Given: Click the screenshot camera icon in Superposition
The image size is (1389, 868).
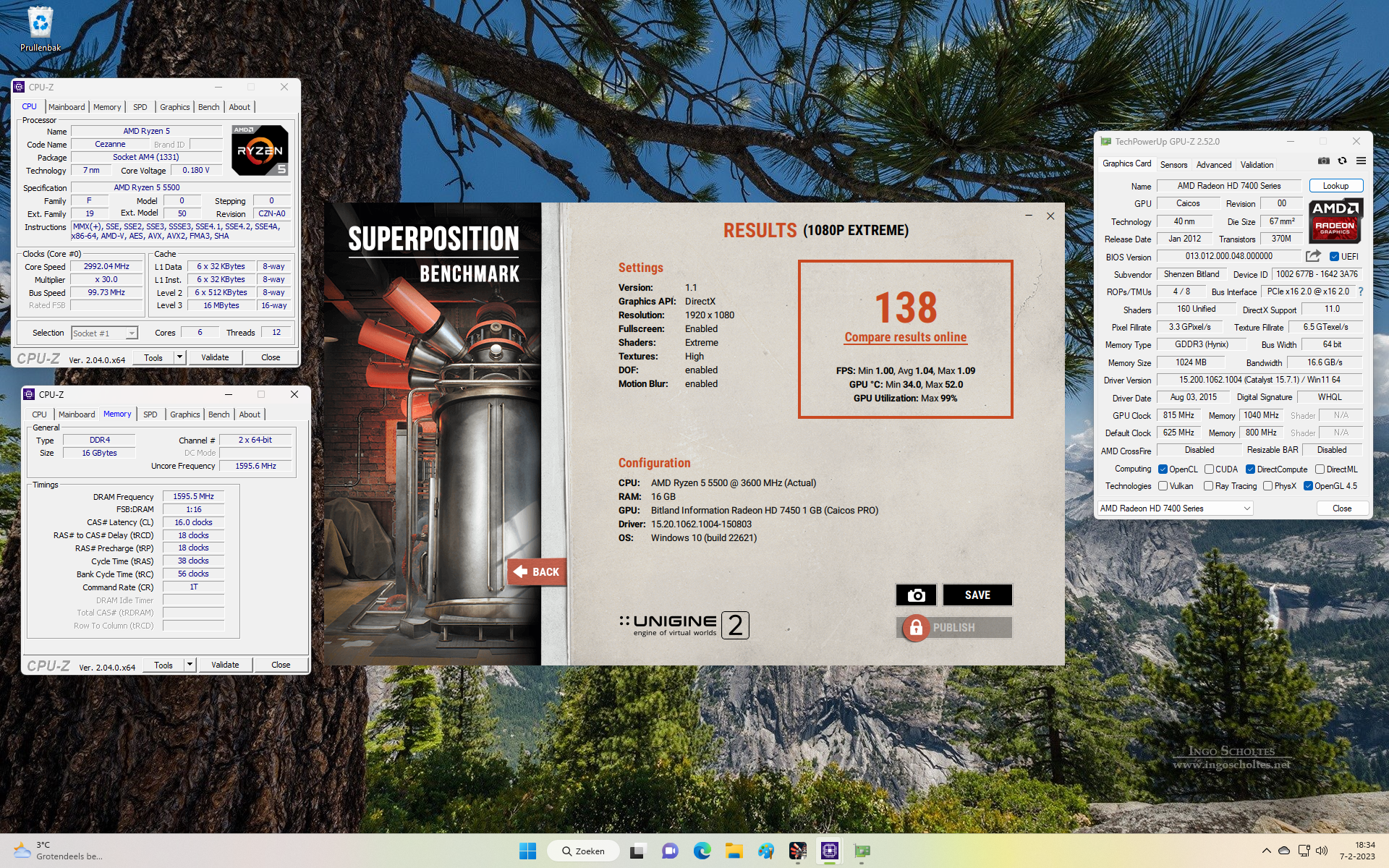Looking at the screenshot, I should coord(916,595).
